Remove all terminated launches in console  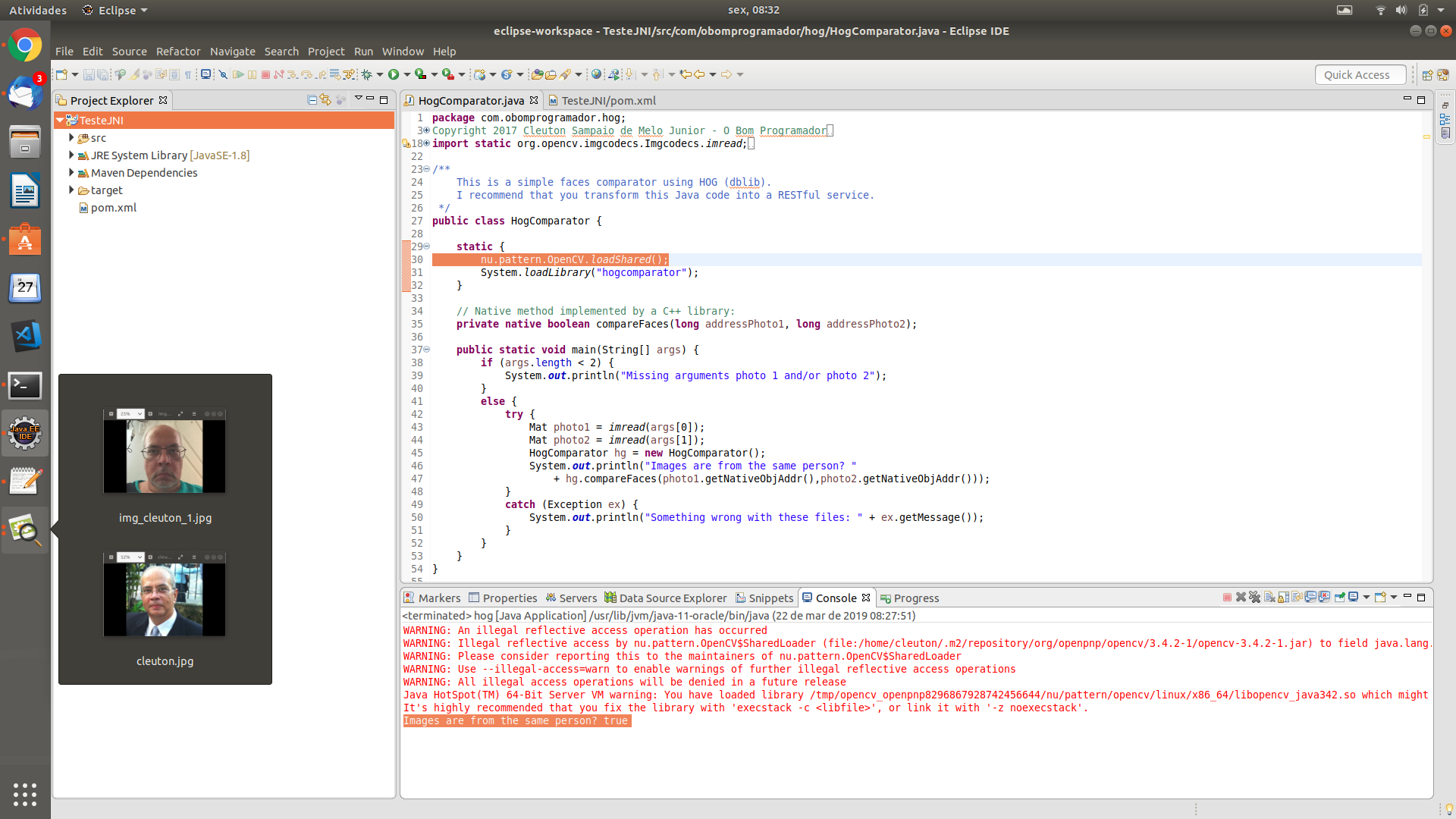click(x=1254, y=597)
